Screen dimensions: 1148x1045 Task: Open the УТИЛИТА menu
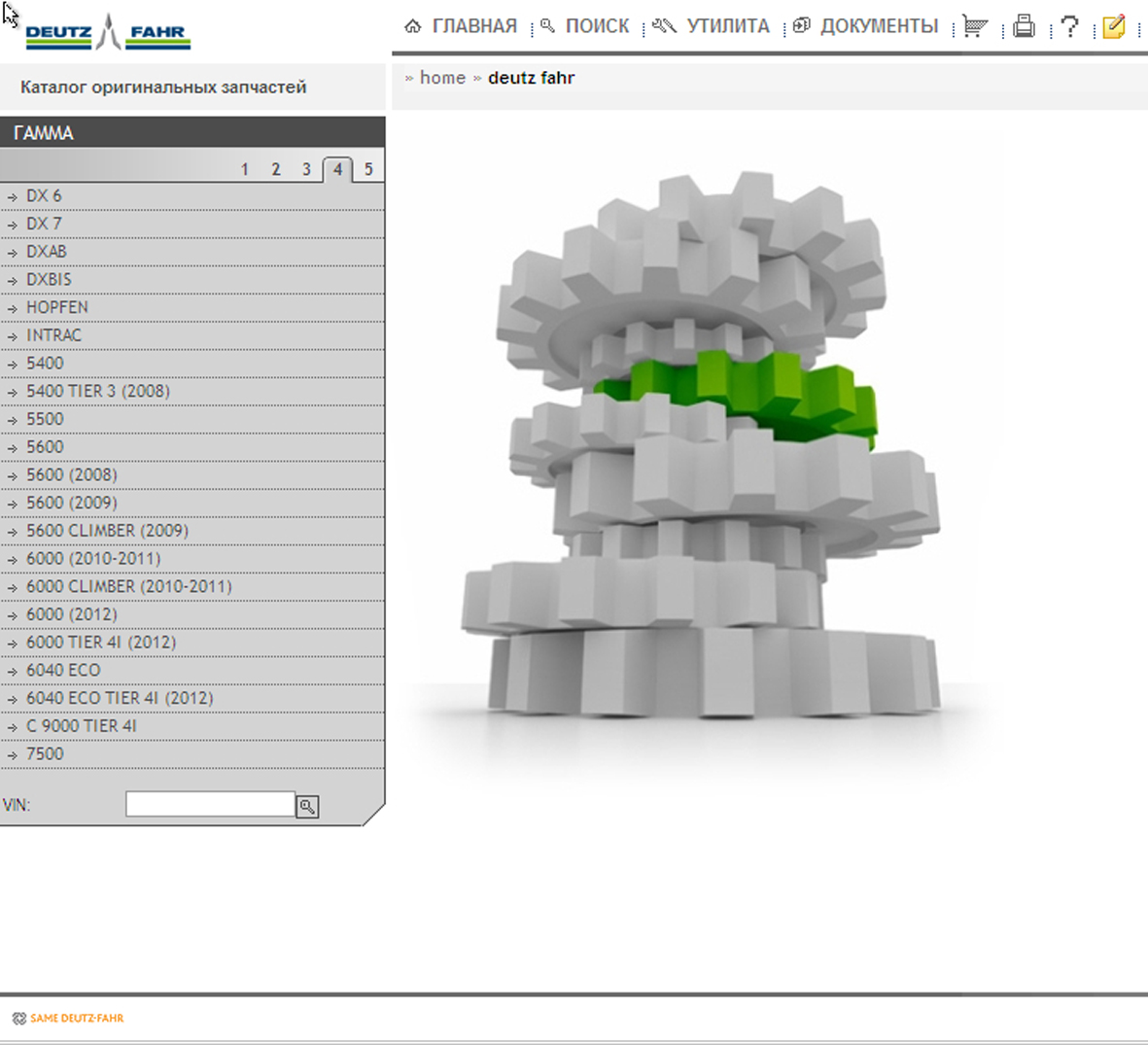click(x=713, y=27)
